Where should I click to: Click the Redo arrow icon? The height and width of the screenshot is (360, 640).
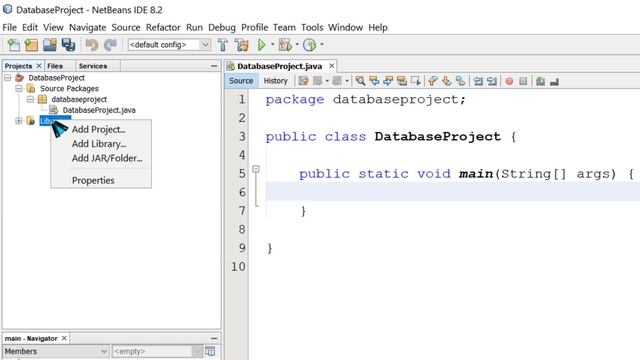click(110, 45)
